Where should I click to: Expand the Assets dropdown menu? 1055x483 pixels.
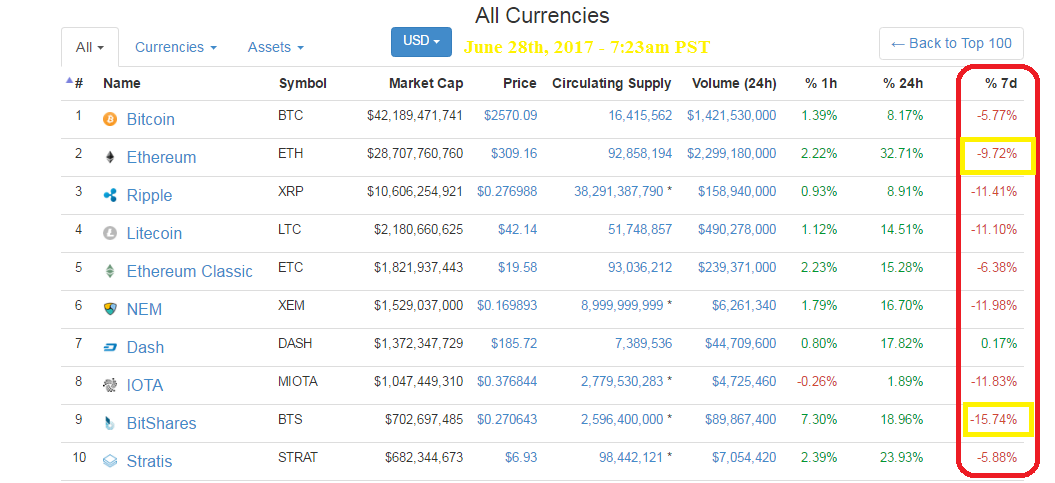(275, 47)
